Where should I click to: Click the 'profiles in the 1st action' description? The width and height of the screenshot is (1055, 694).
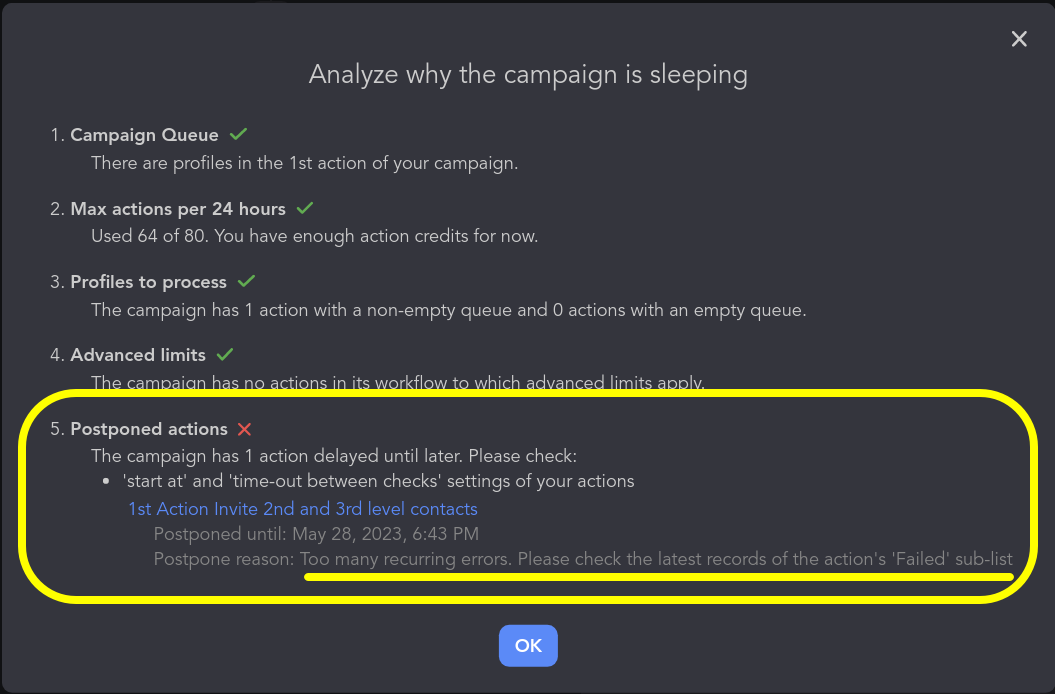click(304, 162)
